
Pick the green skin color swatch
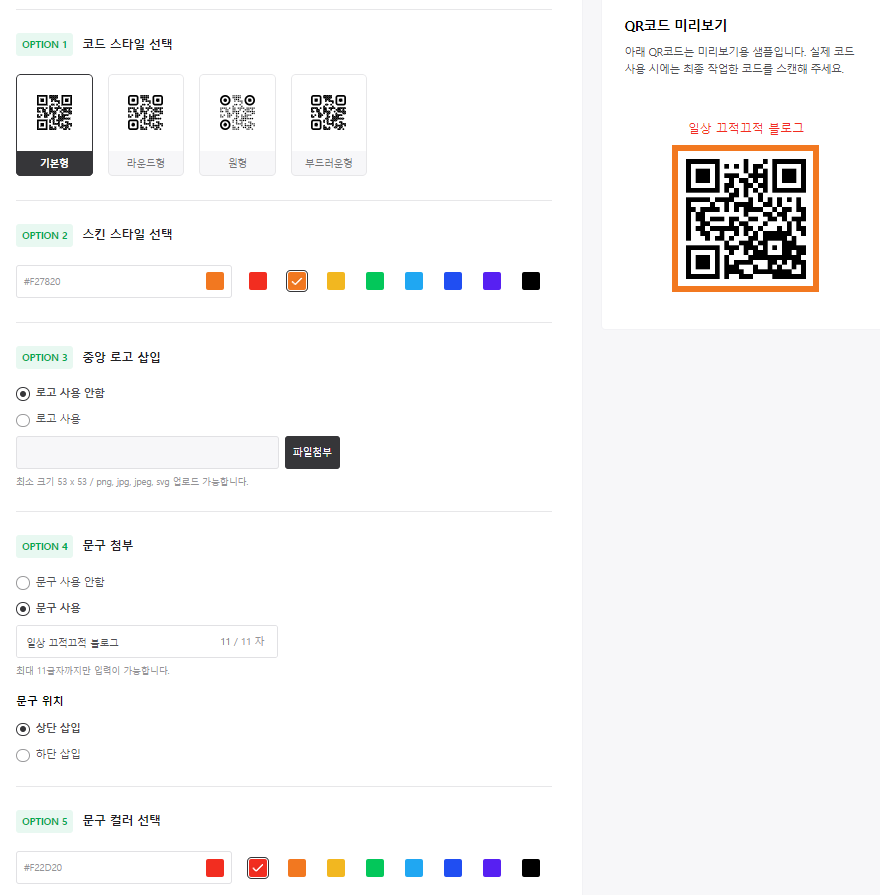point(375,281)
